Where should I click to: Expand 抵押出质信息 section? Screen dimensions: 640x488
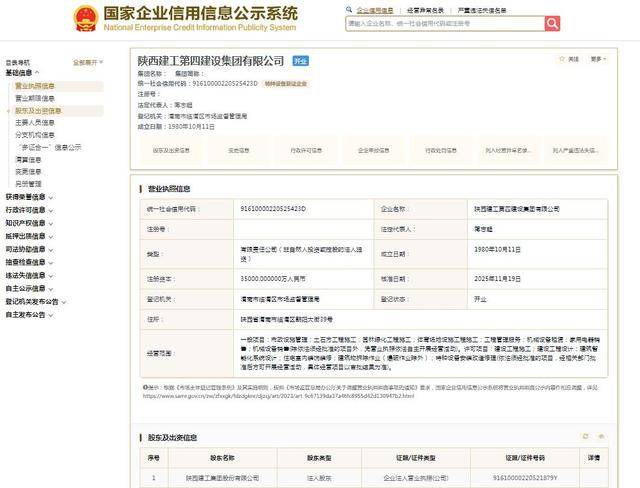coord(29,236)
